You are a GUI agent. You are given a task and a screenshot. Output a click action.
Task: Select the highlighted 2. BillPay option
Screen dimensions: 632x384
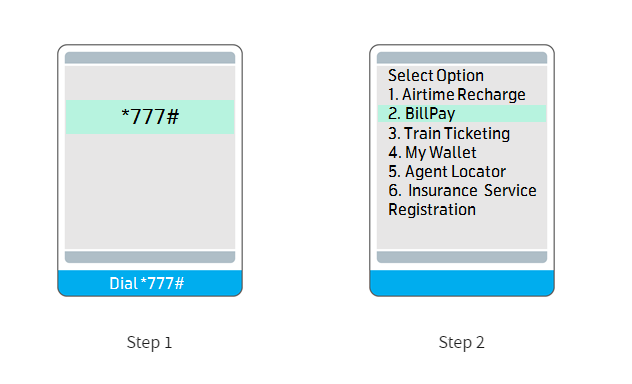tap(462, 114)
